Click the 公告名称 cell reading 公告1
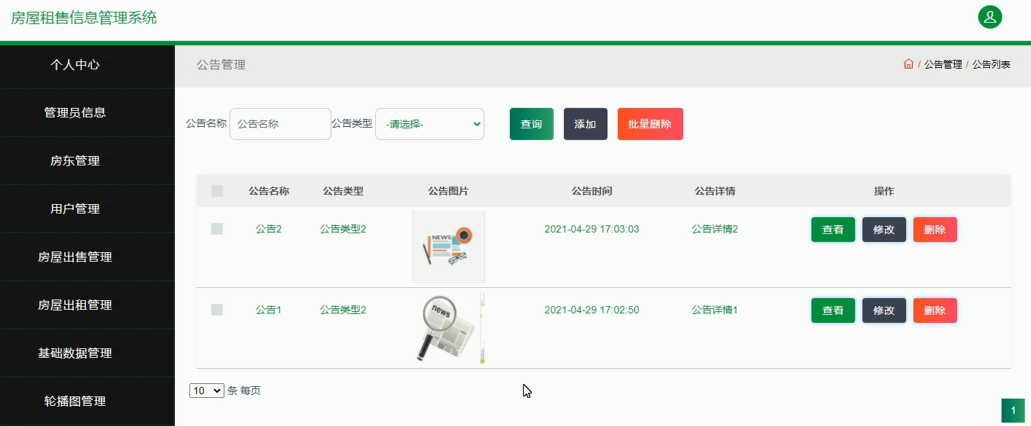 click(268, 310)
